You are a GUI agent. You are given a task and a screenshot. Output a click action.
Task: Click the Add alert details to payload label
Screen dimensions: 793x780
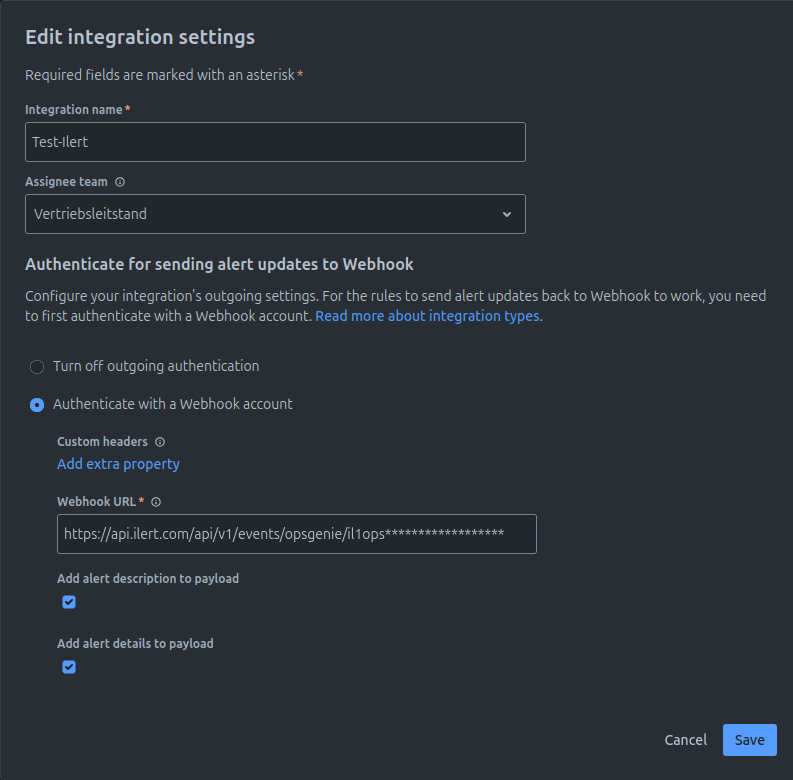click(x=135, y=644)
